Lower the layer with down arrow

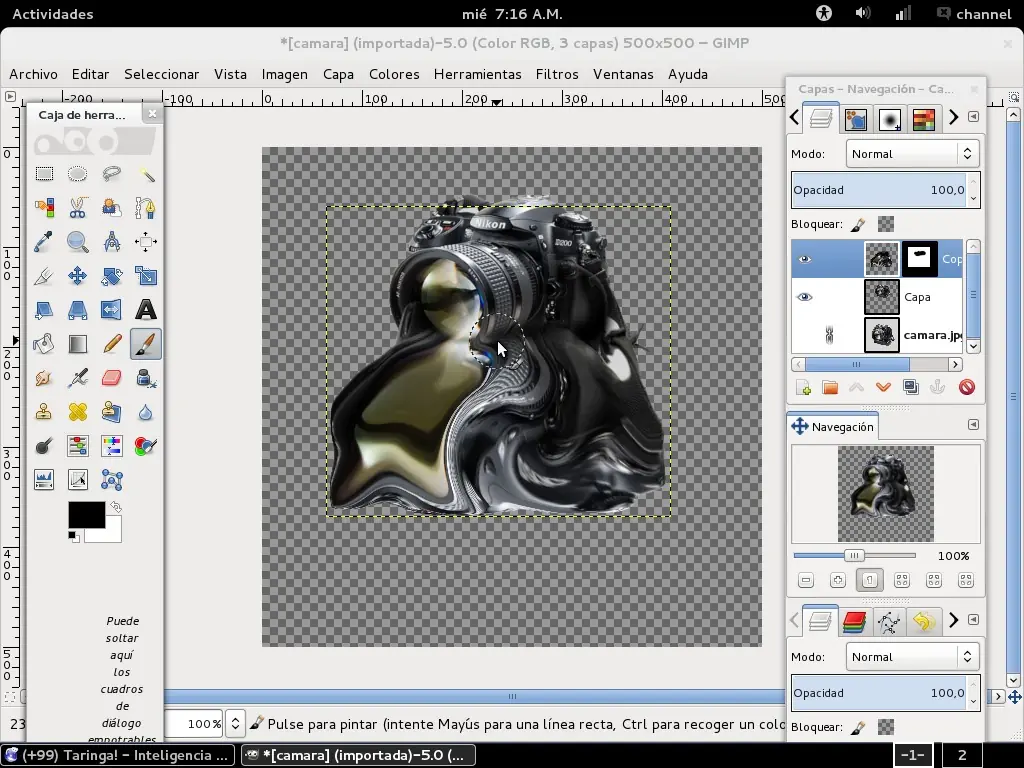pyautogui.click(x=884, y=387)
